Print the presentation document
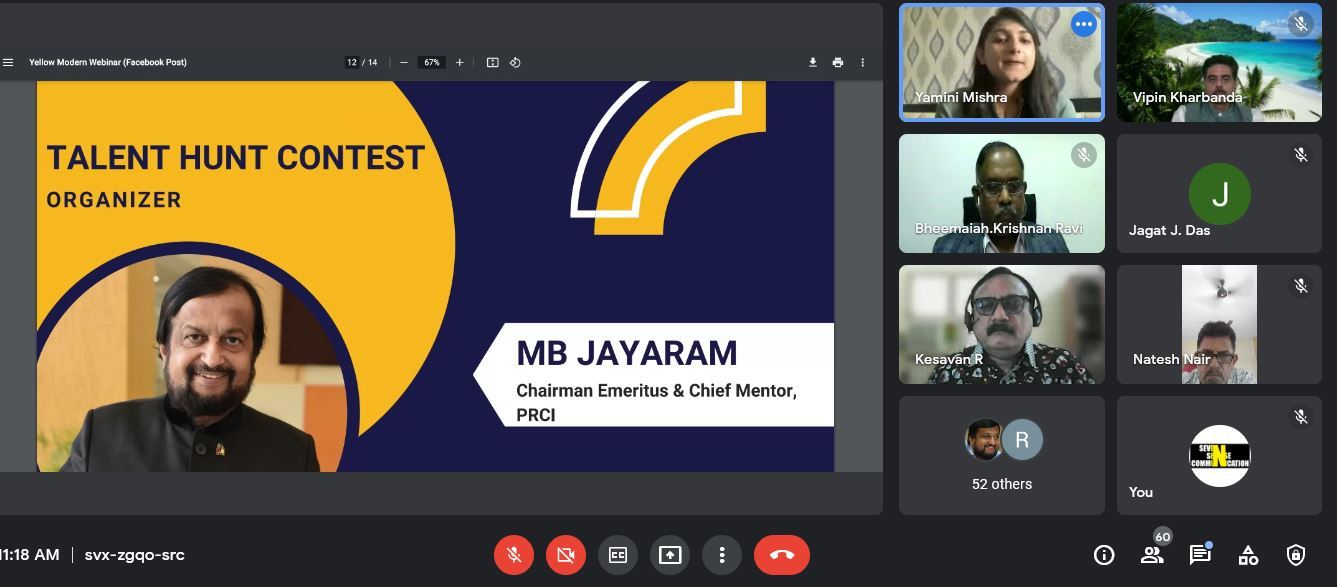 838,62
